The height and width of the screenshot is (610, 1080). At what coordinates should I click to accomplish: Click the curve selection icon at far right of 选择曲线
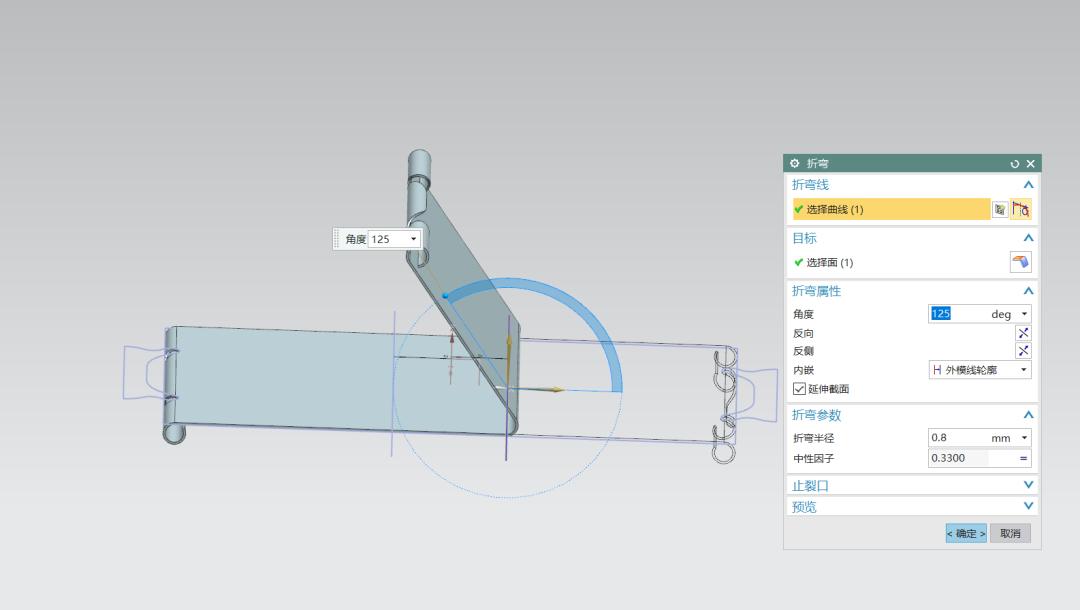(1021, 209)
